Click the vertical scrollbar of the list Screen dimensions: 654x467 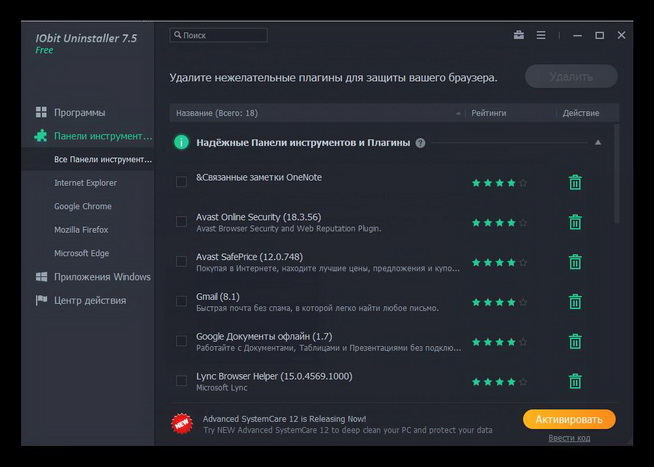pyautogui.click(x=616, y=173)
